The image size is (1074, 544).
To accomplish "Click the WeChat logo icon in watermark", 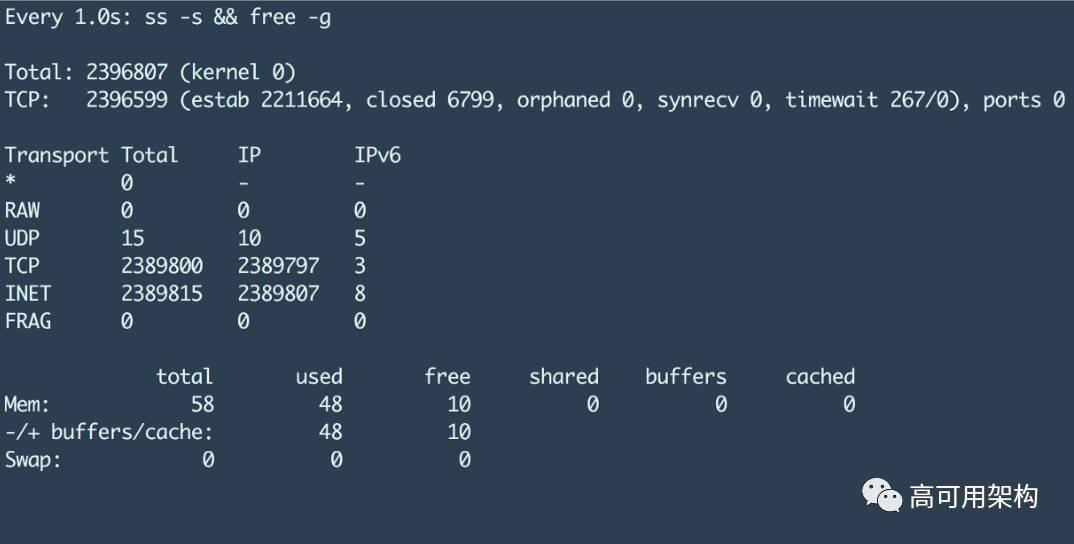I will point(882,496).
